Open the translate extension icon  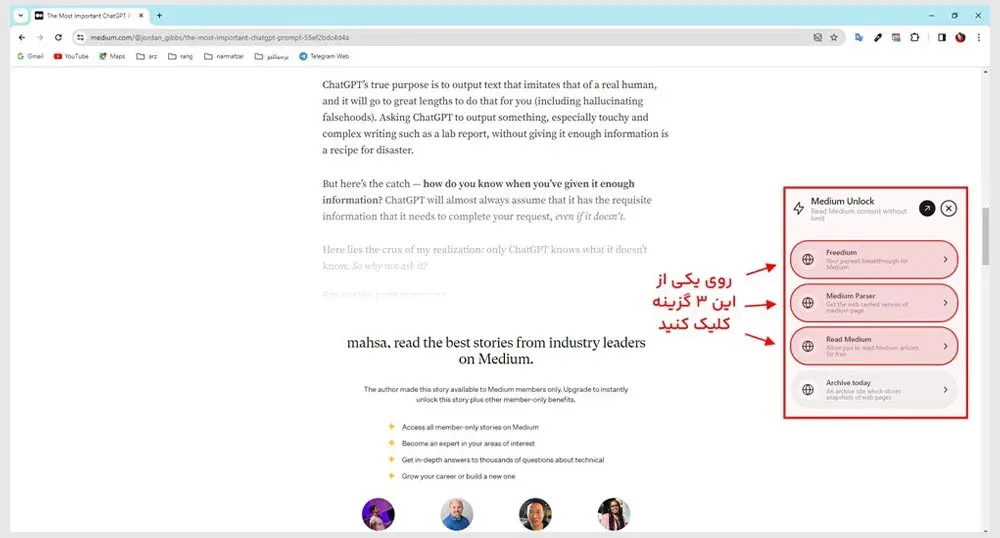click(x=859, y=38)
